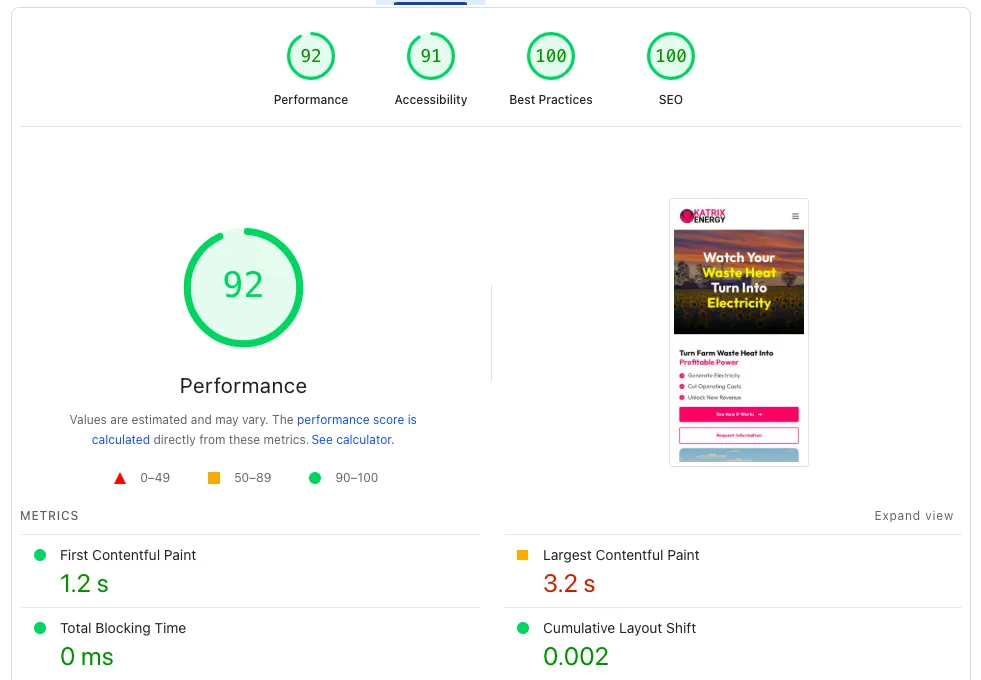Select the highlighted blue tab at the top

[x=430, y=4]
